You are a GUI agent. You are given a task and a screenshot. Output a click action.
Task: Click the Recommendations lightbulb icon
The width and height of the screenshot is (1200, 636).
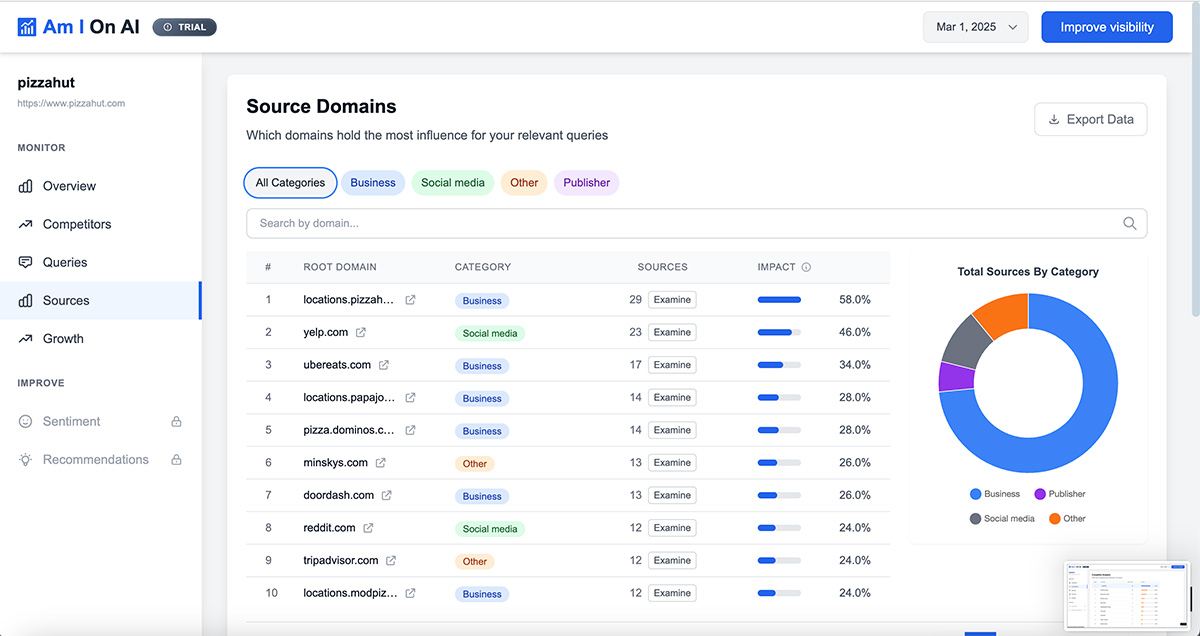[26, 459]
